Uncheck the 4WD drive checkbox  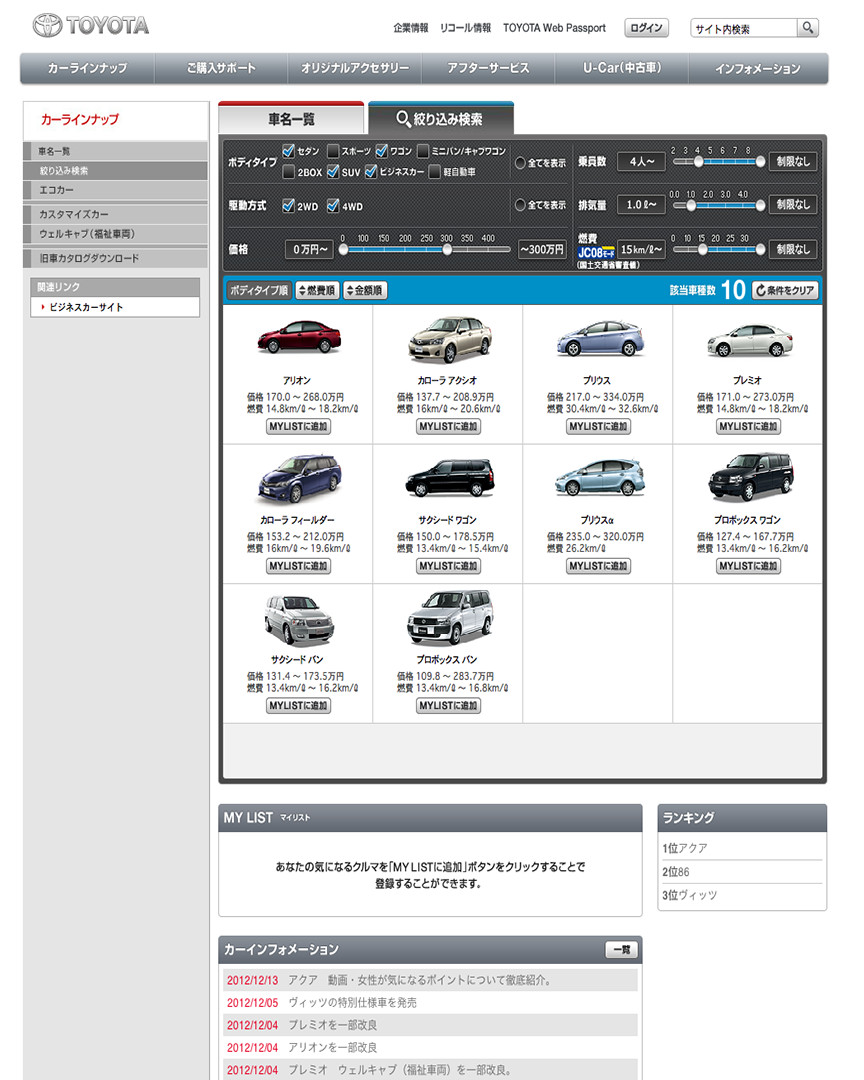(x=333, y=205)
